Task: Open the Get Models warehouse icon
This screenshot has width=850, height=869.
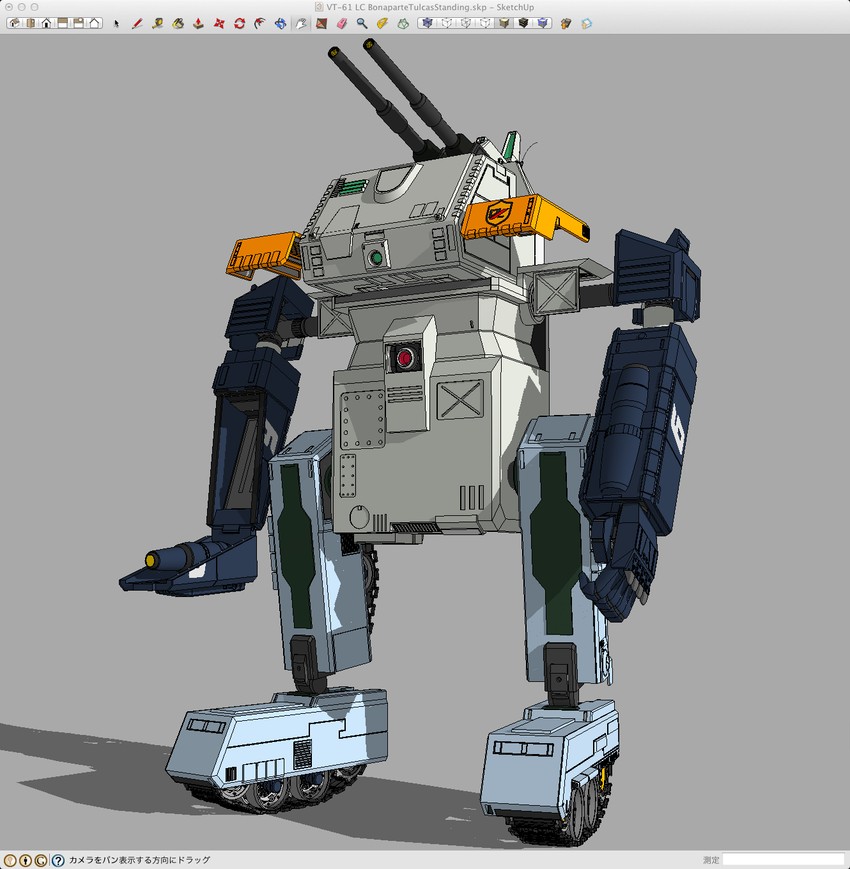Action: click(566, 23)
